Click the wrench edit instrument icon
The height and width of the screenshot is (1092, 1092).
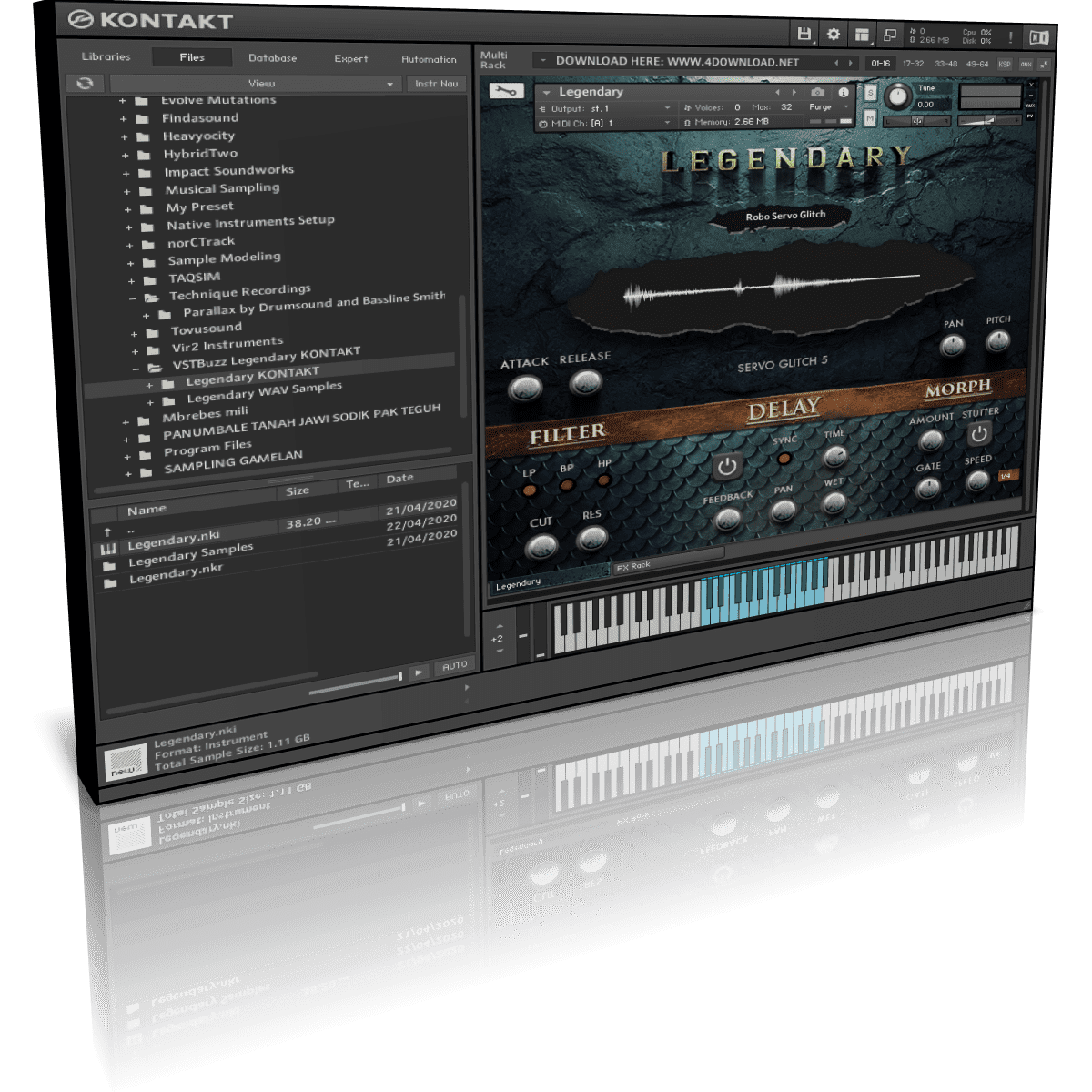[506, 91]
